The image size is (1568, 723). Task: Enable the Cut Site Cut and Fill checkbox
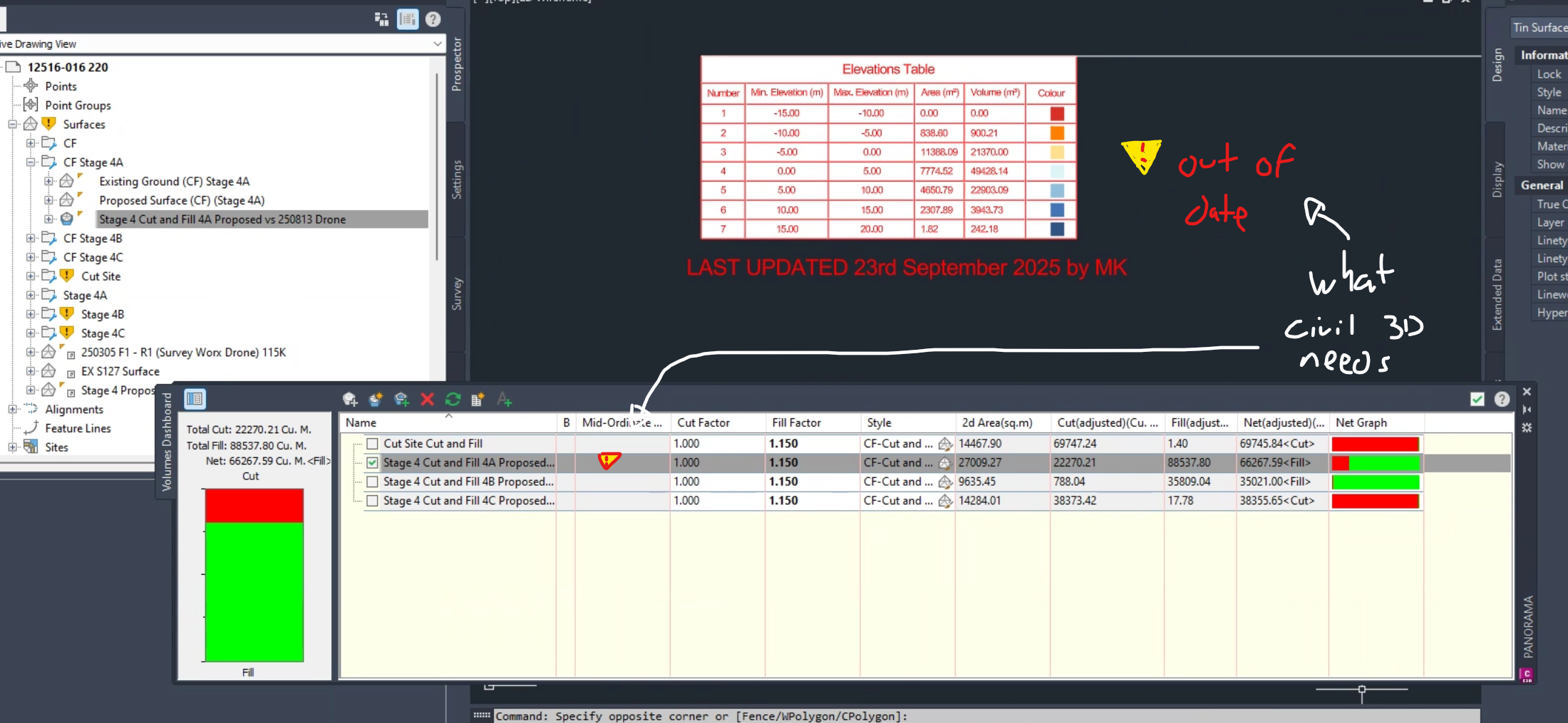pos(372,443)
